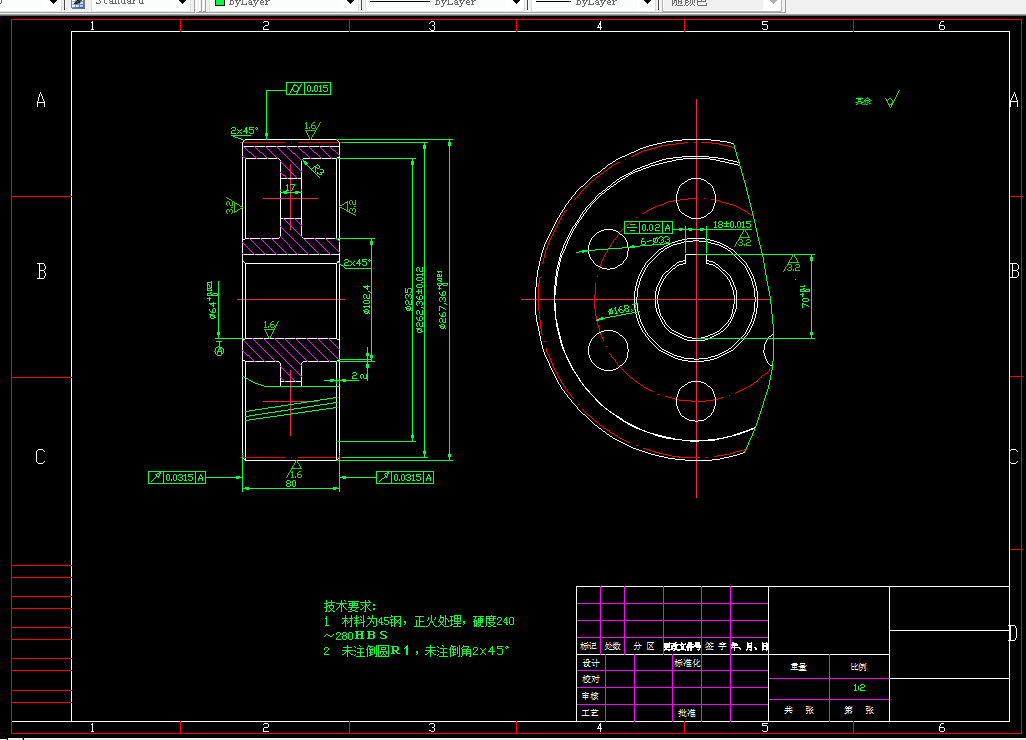Select zone letter C on left border

(x=40, y=457)
